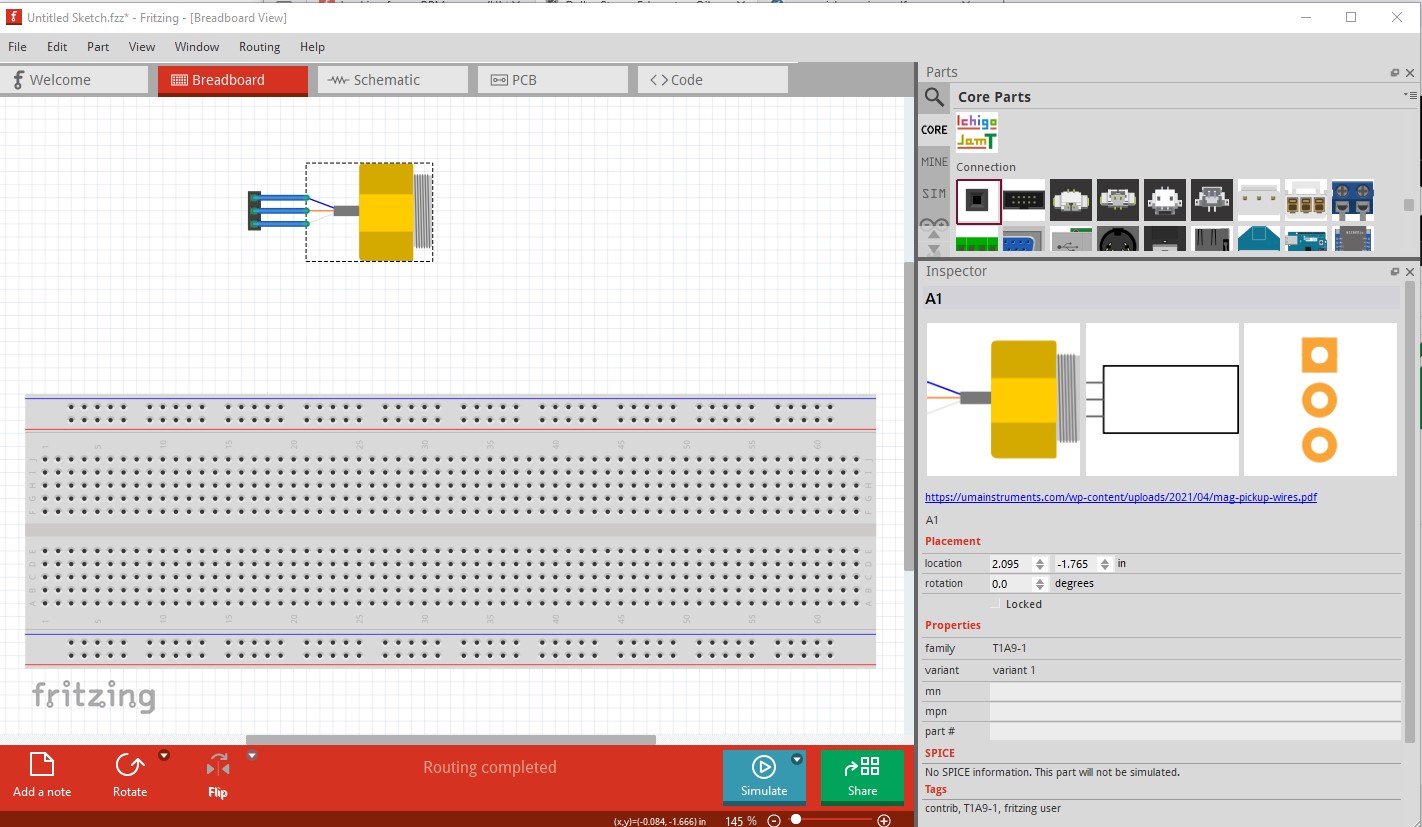Open the Routing menu
Viewport: 1422px width, 827px height.
(259, 47)
